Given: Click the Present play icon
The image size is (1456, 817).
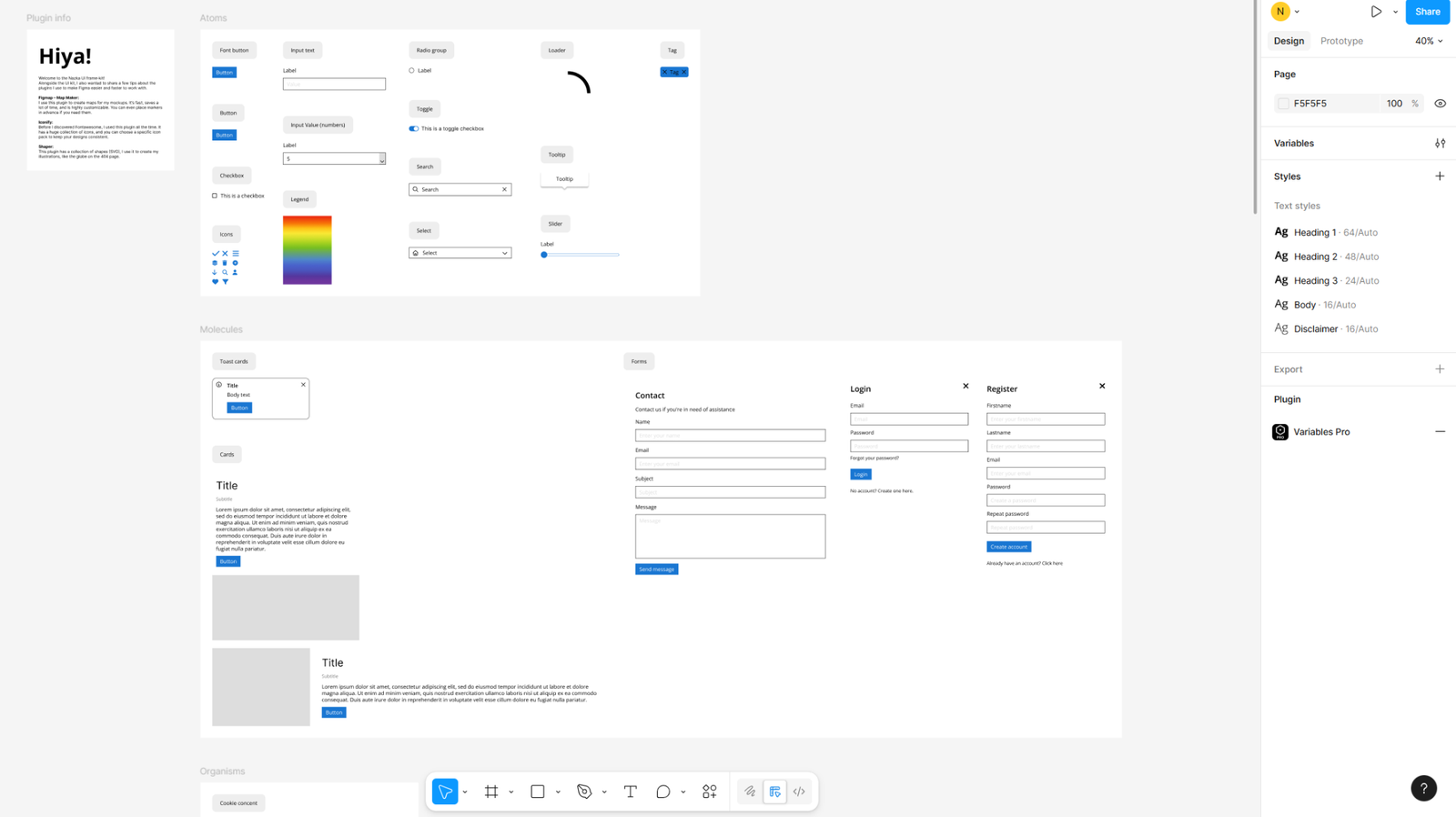Looking at the screenshot, I should point(1376,12).
